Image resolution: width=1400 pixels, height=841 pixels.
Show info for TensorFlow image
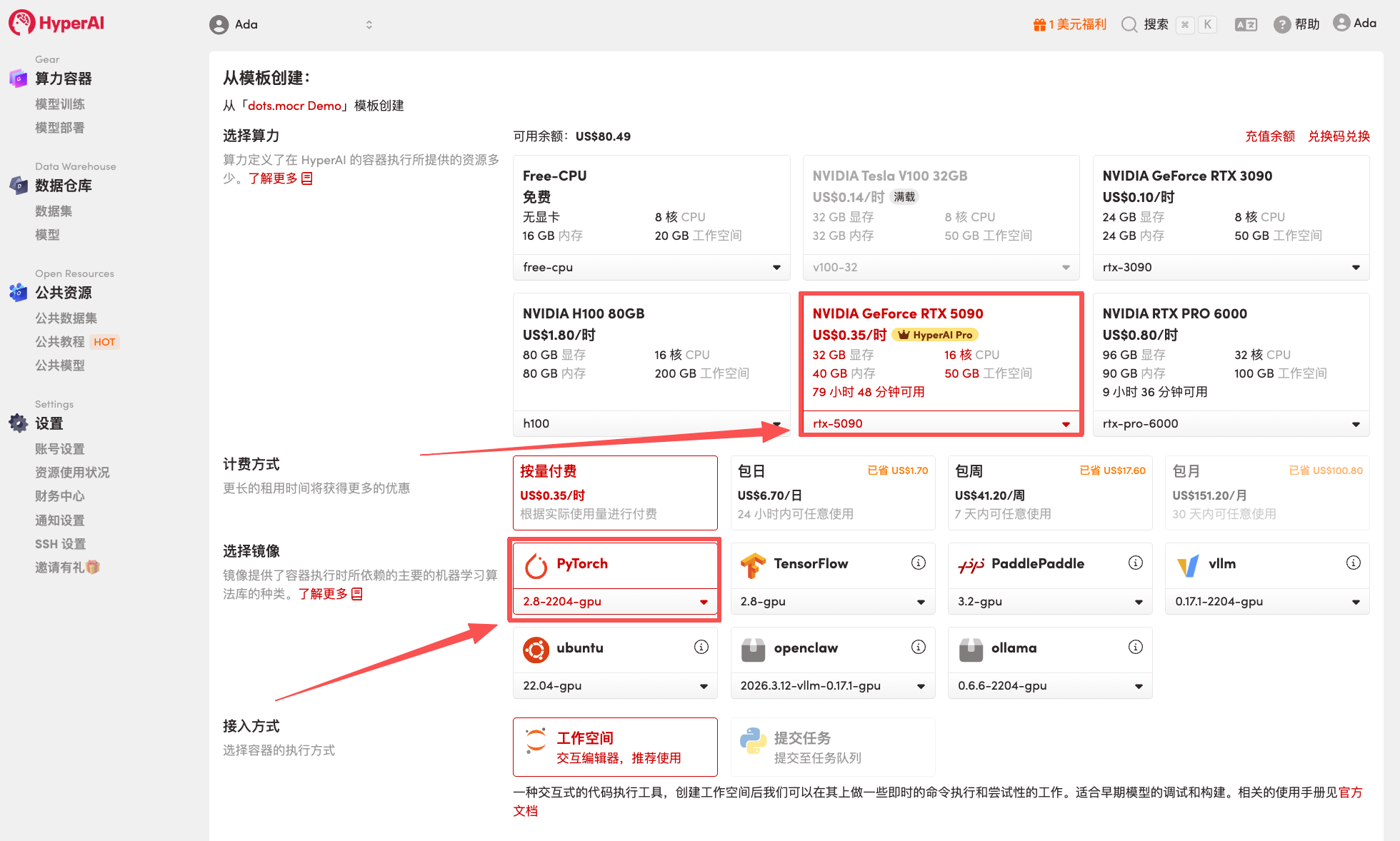(918, 563)
